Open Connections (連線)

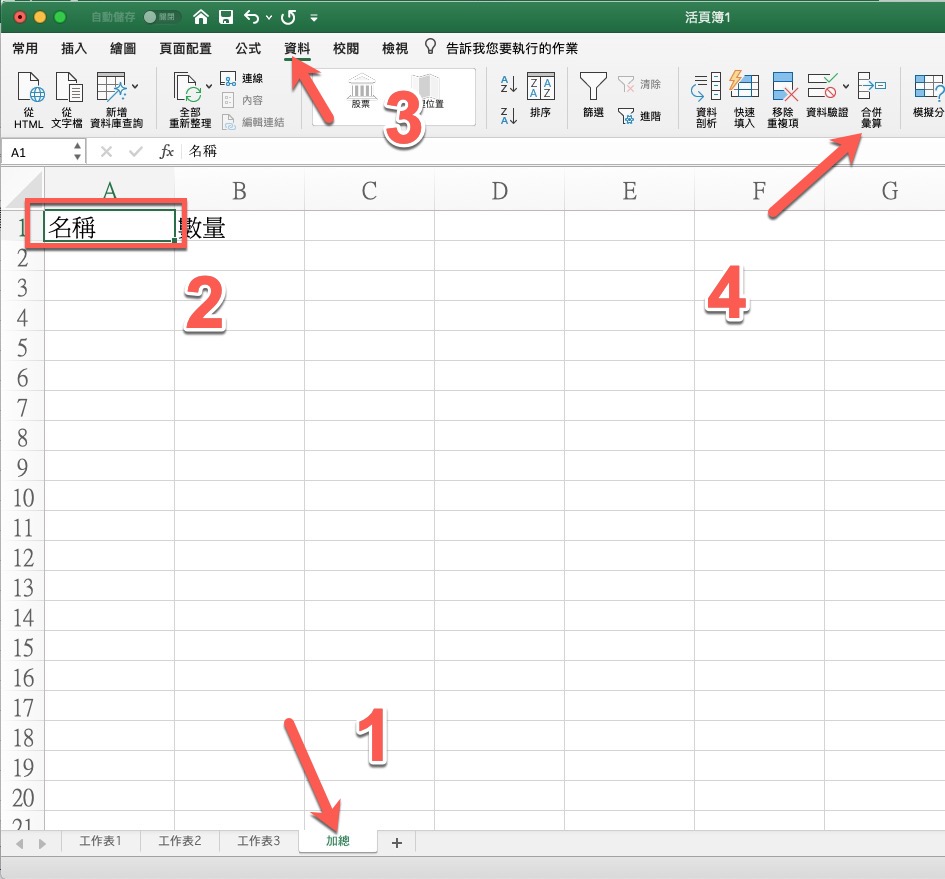point(242,78)
